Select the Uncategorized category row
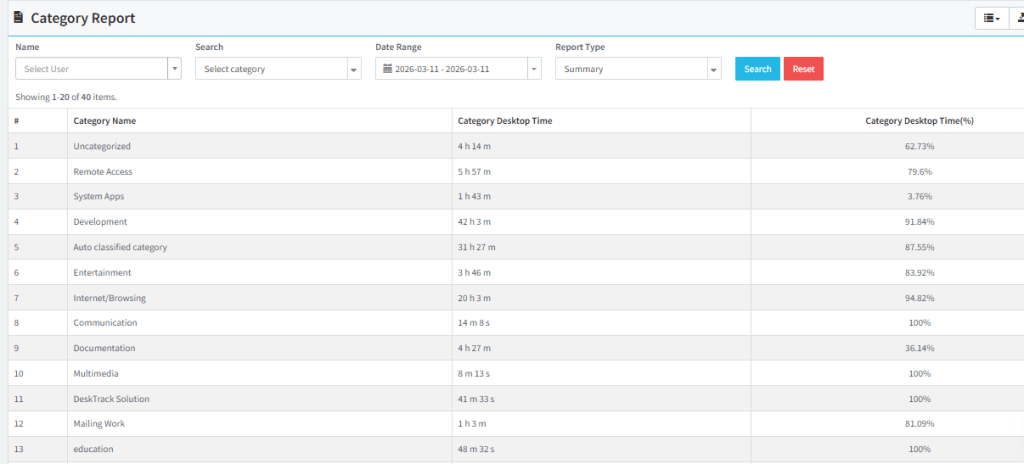This screenshot has height=464, width=1024. click(x=516, y=146)
